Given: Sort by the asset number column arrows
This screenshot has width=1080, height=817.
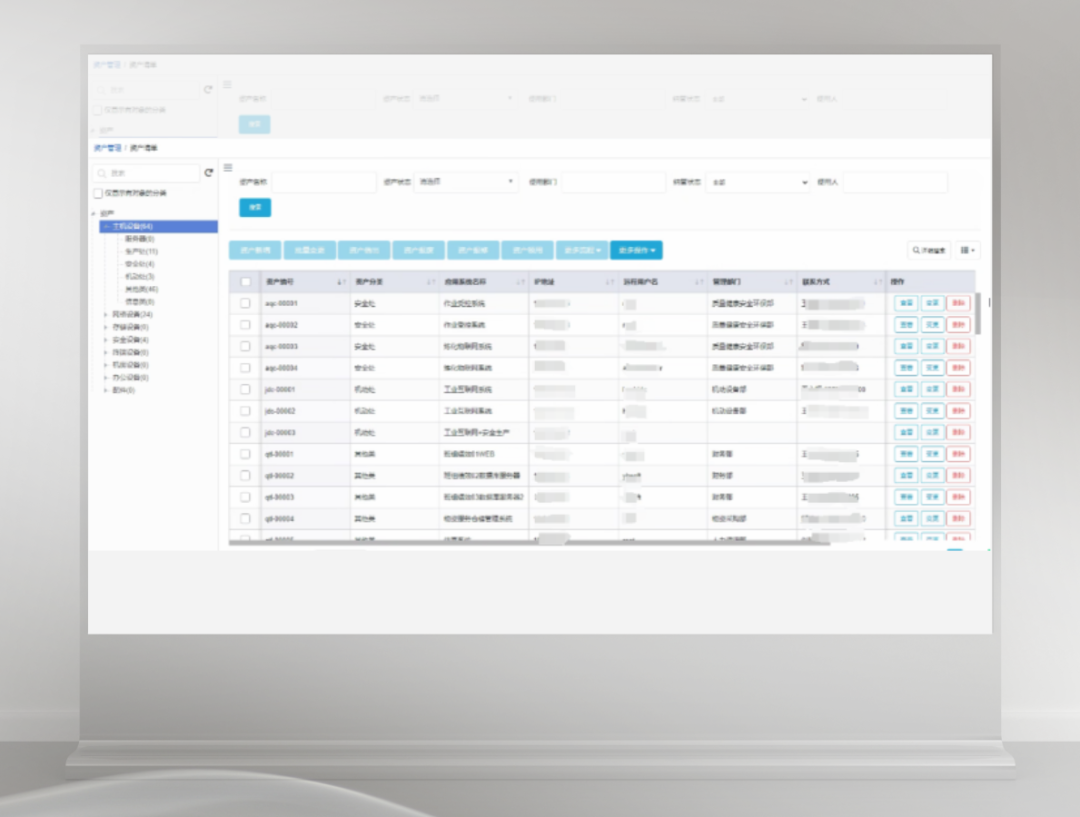Looking at the screenshot, I should click(341, 282).
